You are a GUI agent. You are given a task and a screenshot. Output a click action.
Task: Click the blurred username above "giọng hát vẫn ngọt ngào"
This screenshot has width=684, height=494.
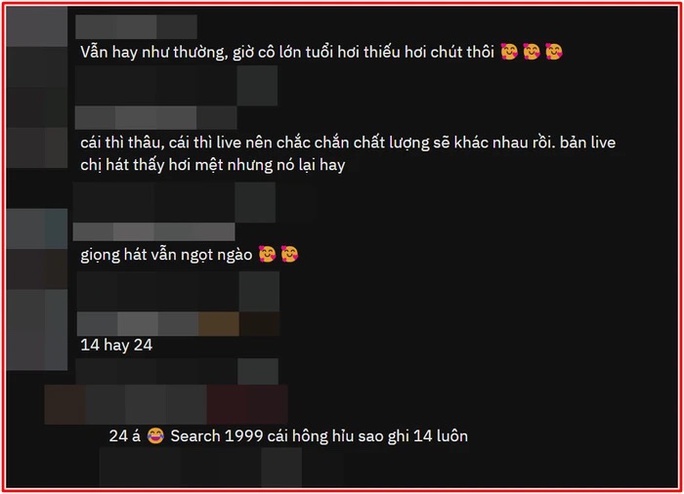tap(154, 231)
